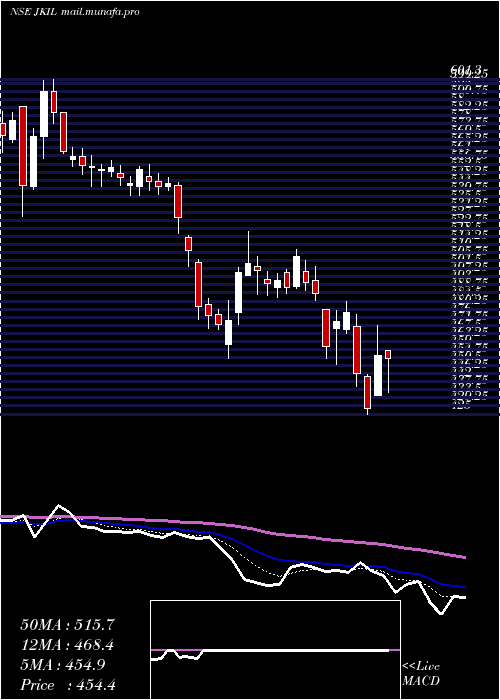The image size is (500, 700).
Task: Click the tallest white candlestick near chart top
Action: (44, 114)
